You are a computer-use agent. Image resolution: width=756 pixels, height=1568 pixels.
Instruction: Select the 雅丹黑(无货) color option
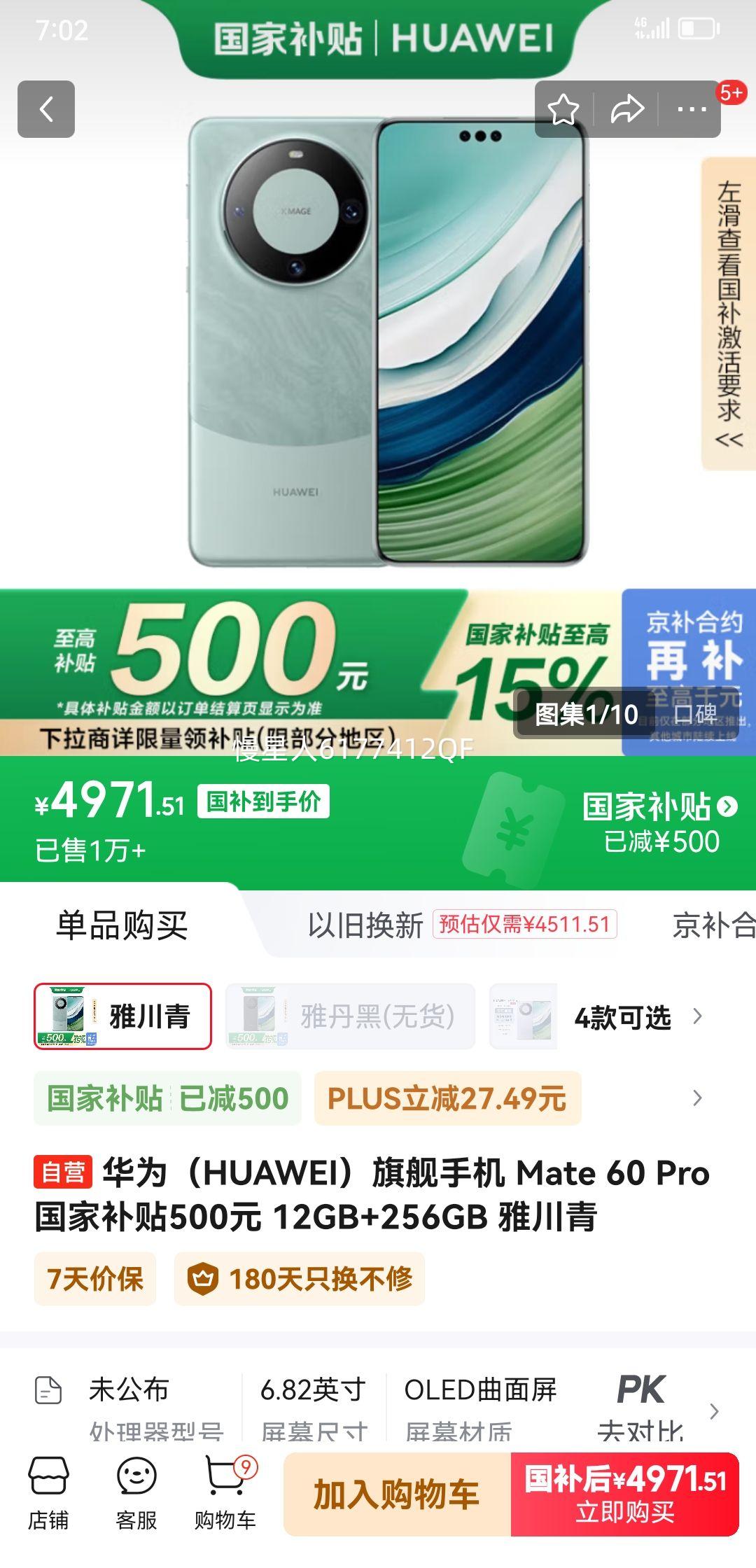(x=350, y=1016)
